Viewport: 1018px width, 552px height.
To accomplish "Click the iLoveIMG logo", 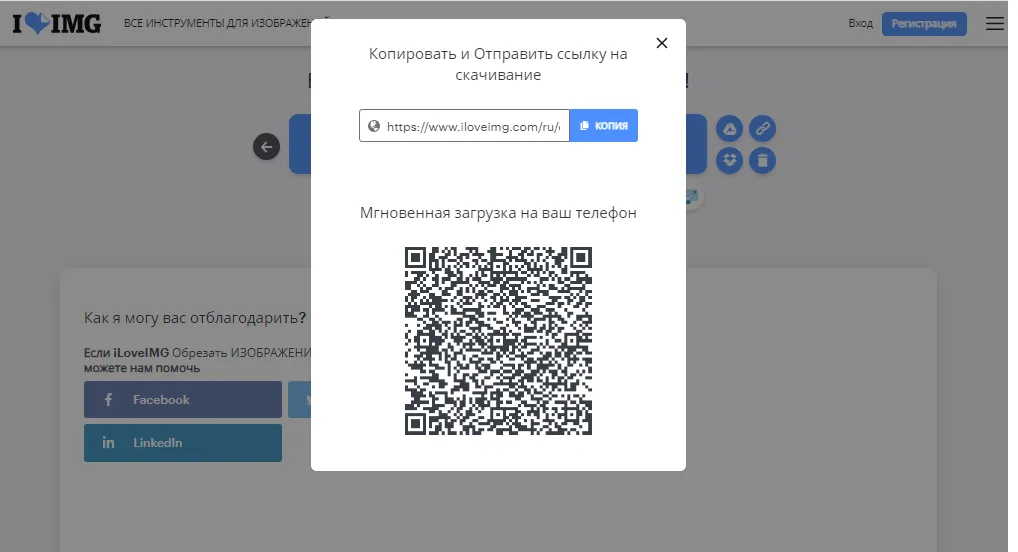I will tap(56, 23).
